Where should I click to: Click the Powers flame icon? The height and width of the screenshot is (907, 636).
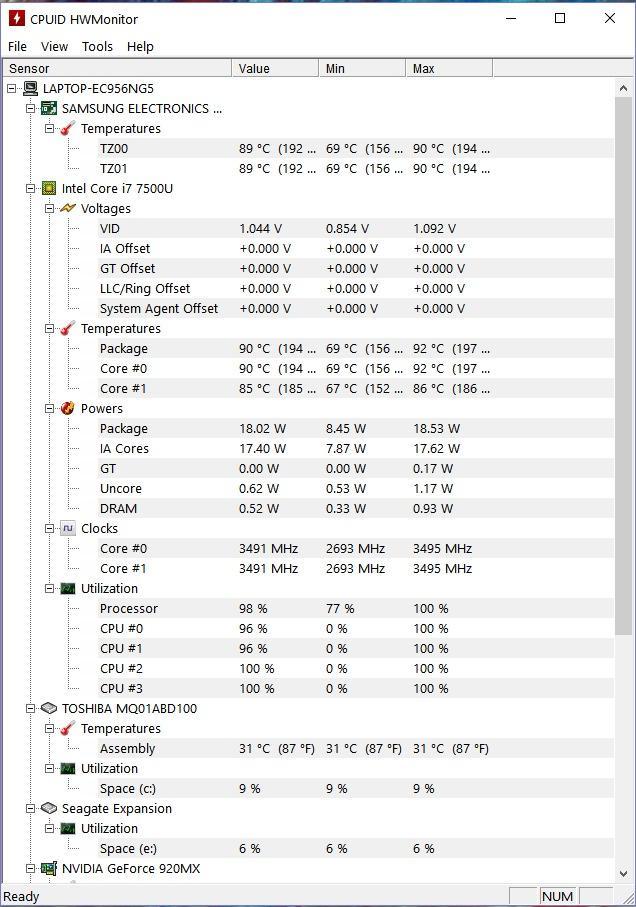(x=68, y=408)
